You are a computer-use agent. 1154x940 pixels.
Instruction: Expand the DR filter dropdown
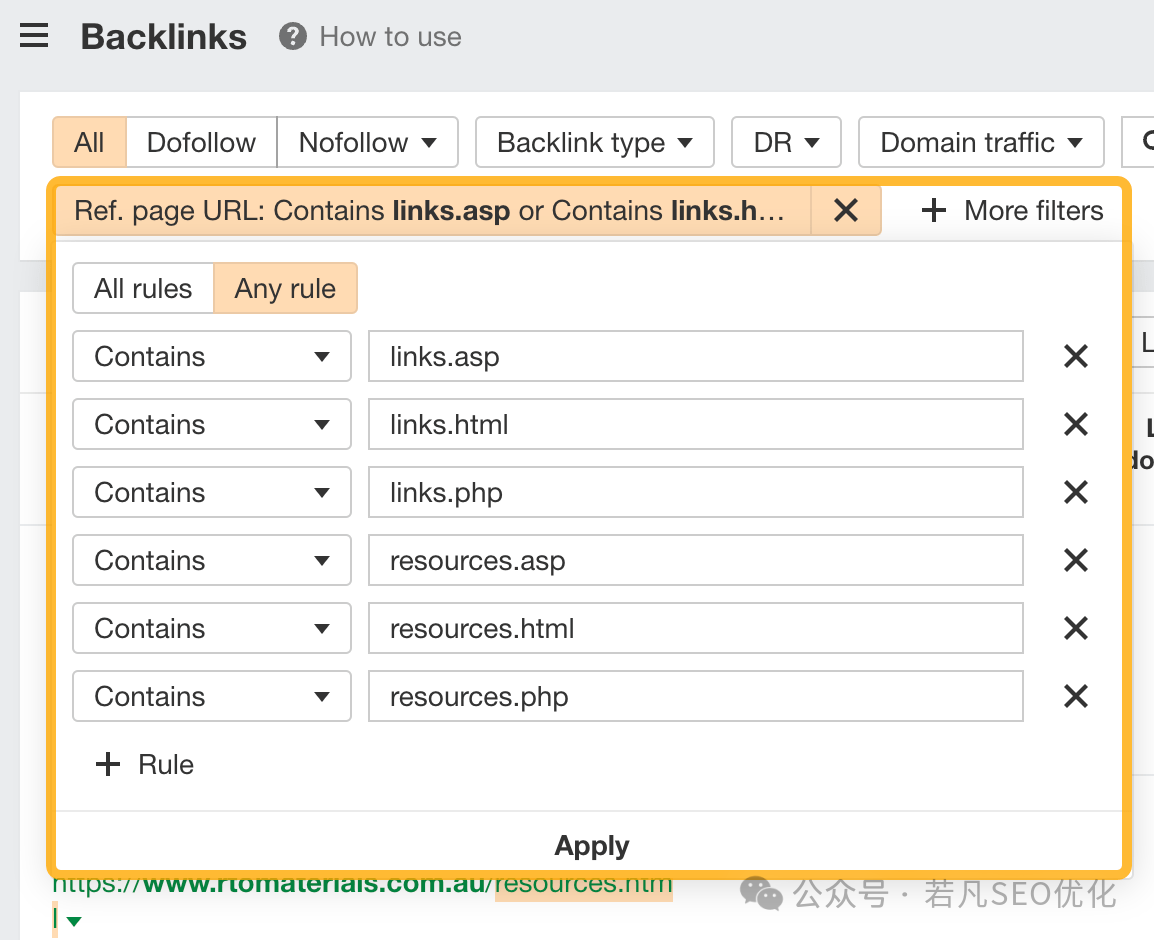click(786, 142)
